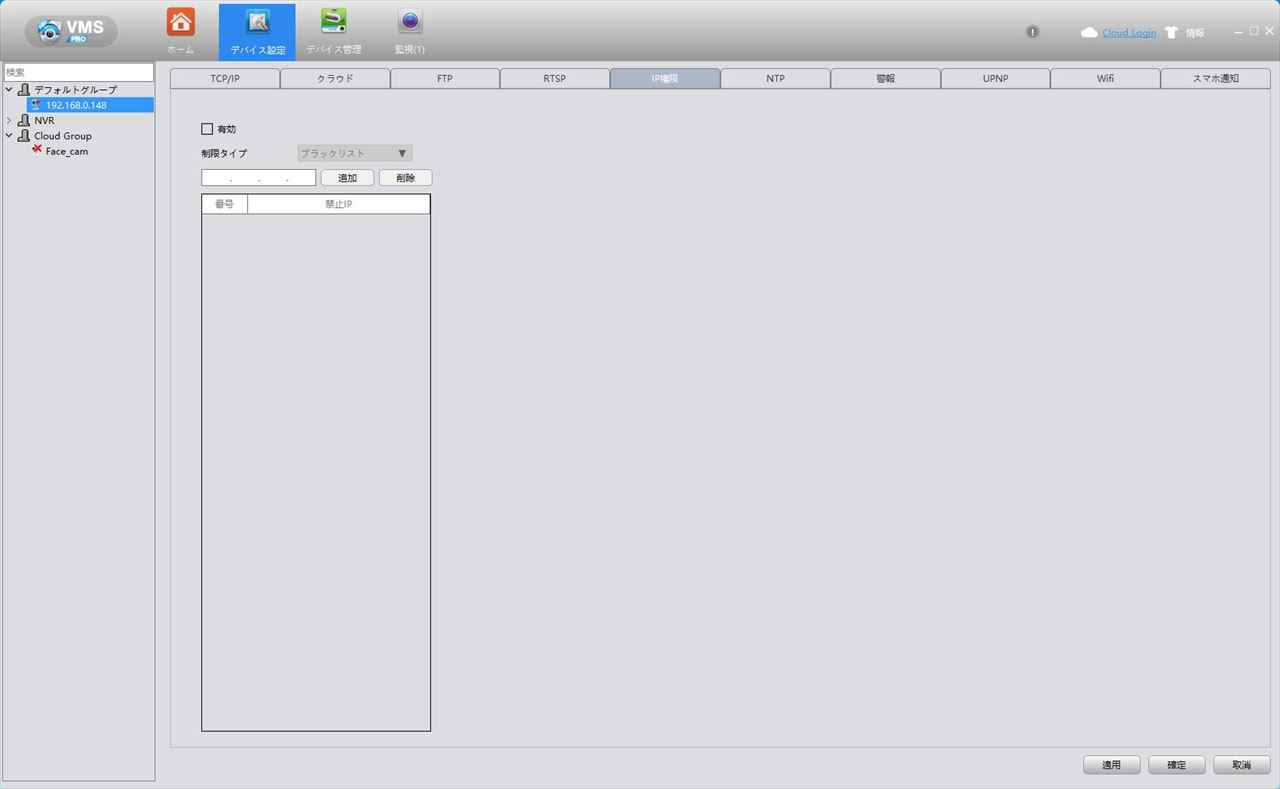Switch to the Wifi tab
This screenshot has width=1280, height=789.
tap(1105, 78)
